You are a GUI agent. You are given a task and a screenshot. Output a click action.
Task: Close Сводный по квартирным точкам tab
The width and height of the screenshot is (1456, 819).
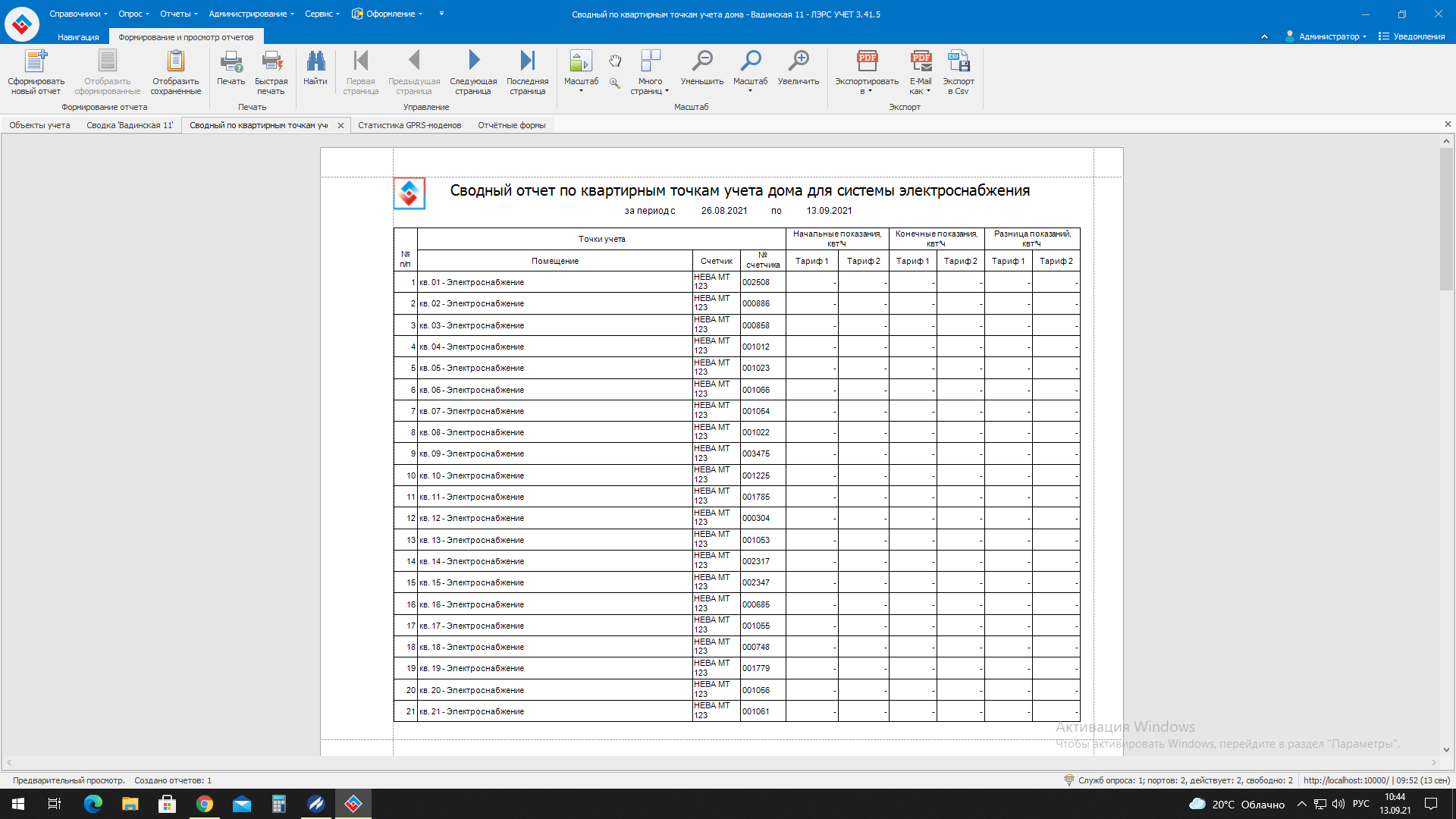[x=340, y=126]
